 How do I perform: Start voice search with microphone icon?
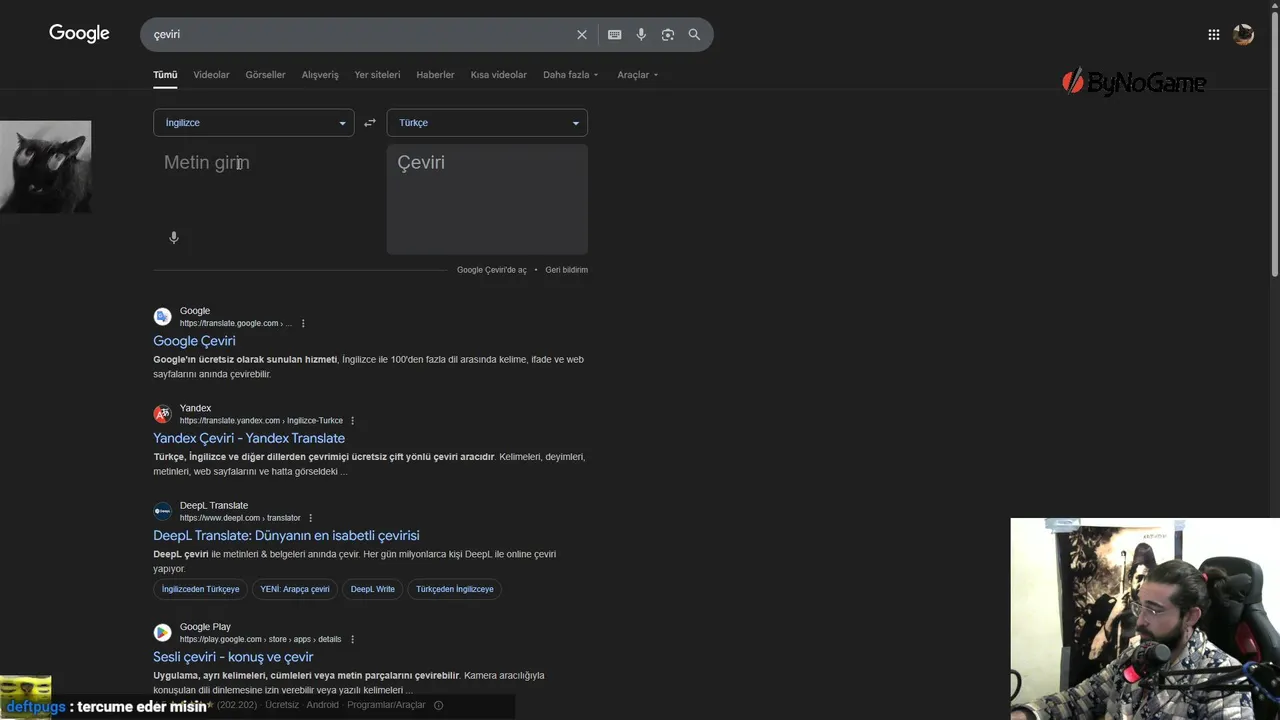tap(641, 35)
